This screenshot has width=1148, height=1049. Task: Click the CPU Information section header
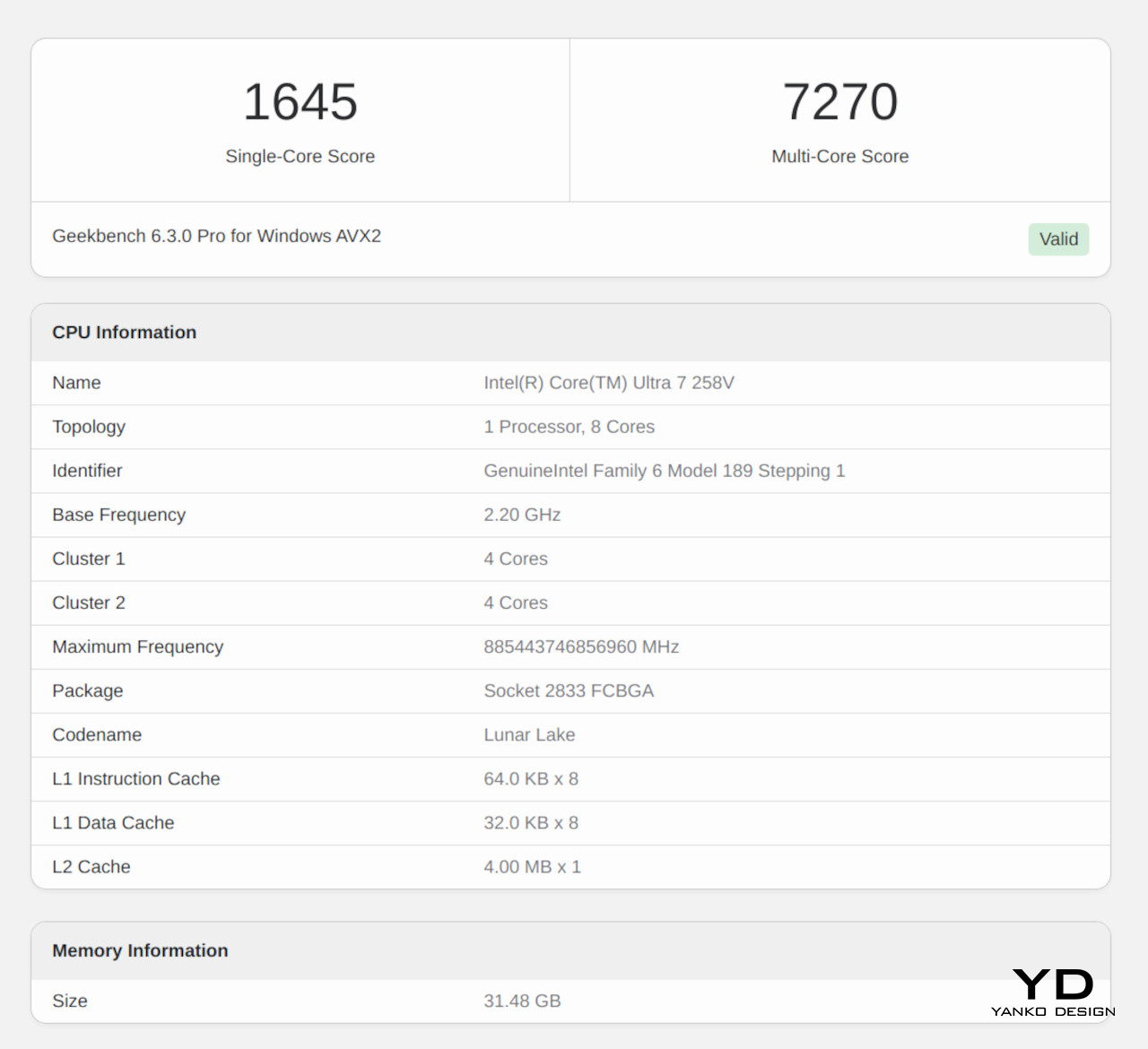124,332
